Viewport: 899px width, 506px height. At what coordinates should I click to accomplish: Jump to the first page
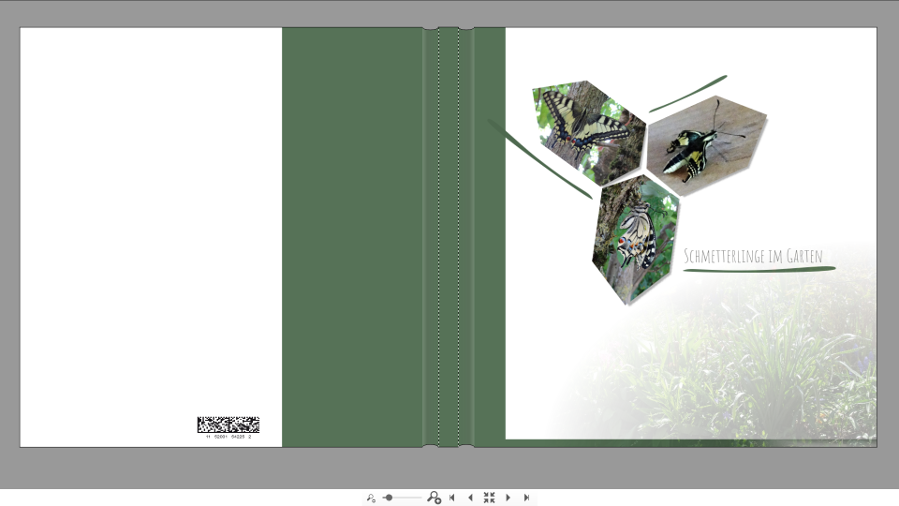click(x=452, y=497)
